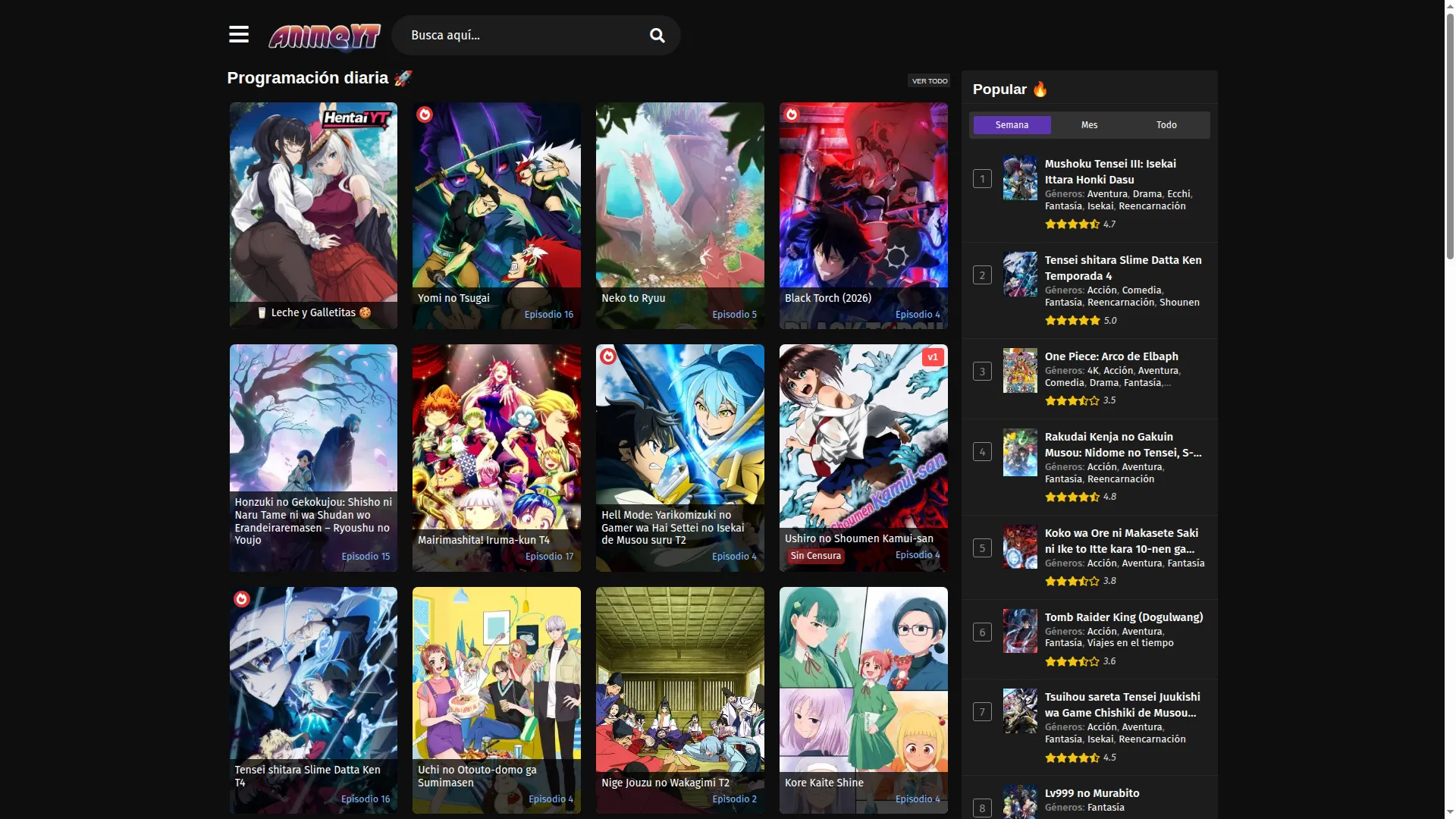1456x819 pixels.
Task: Open Koko wa Ore ni Makasete title
Action: tap(1122, 541)
